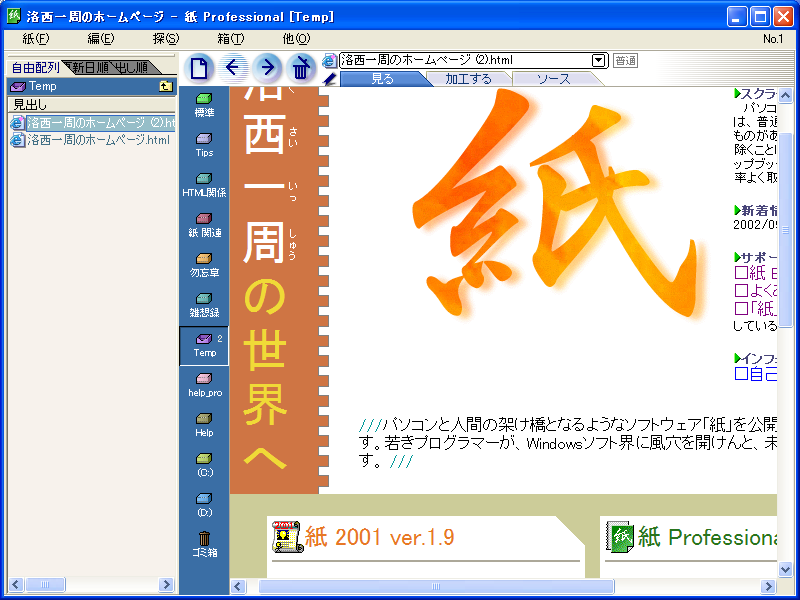The height and width of the screenshot is (600, 800).
Task: Open the 探(S) menu
Action: pyautogui.click(x=165, y=39)
